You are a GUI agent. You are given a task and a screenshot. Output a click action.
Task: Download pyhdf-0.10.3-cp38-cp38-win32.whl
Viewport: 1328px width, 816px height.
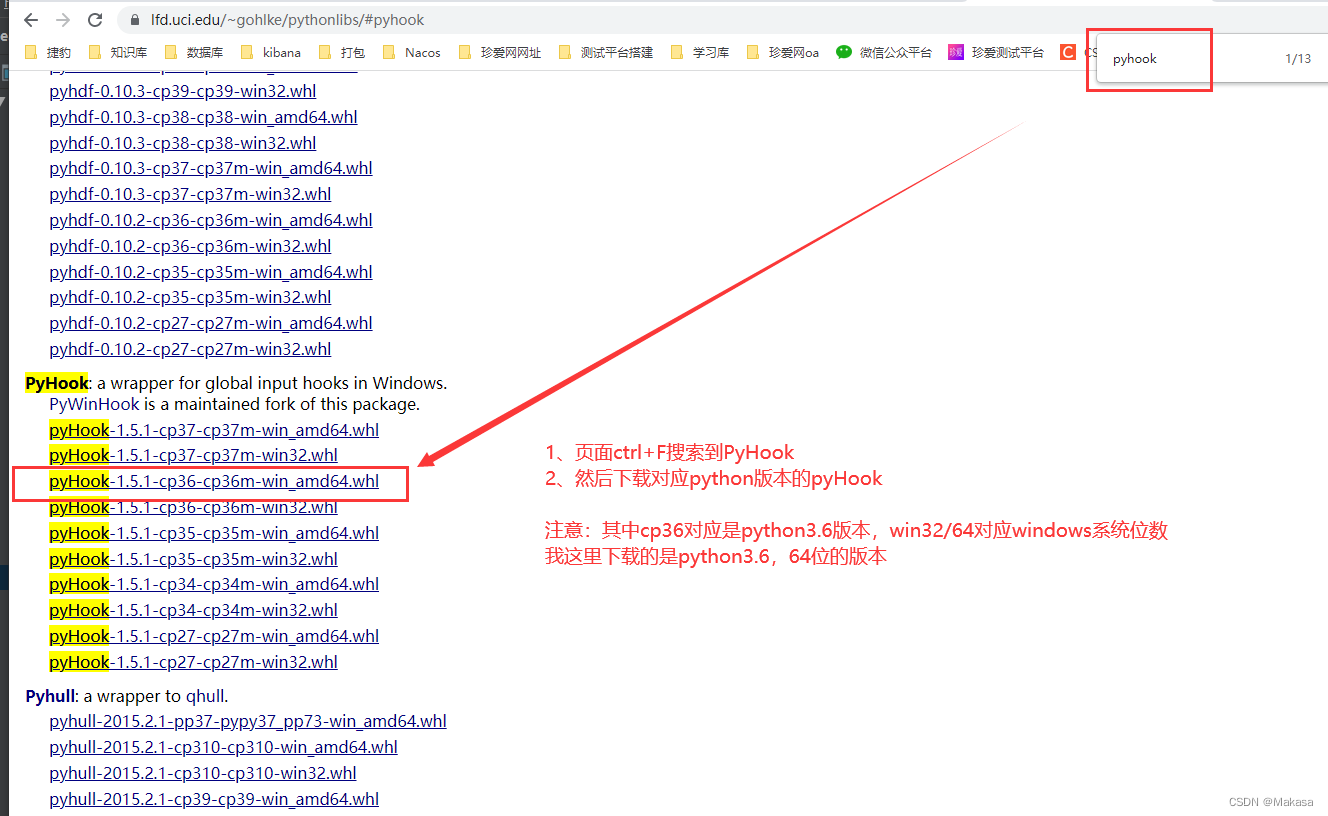pyautogui.click(x=183, y=143)
